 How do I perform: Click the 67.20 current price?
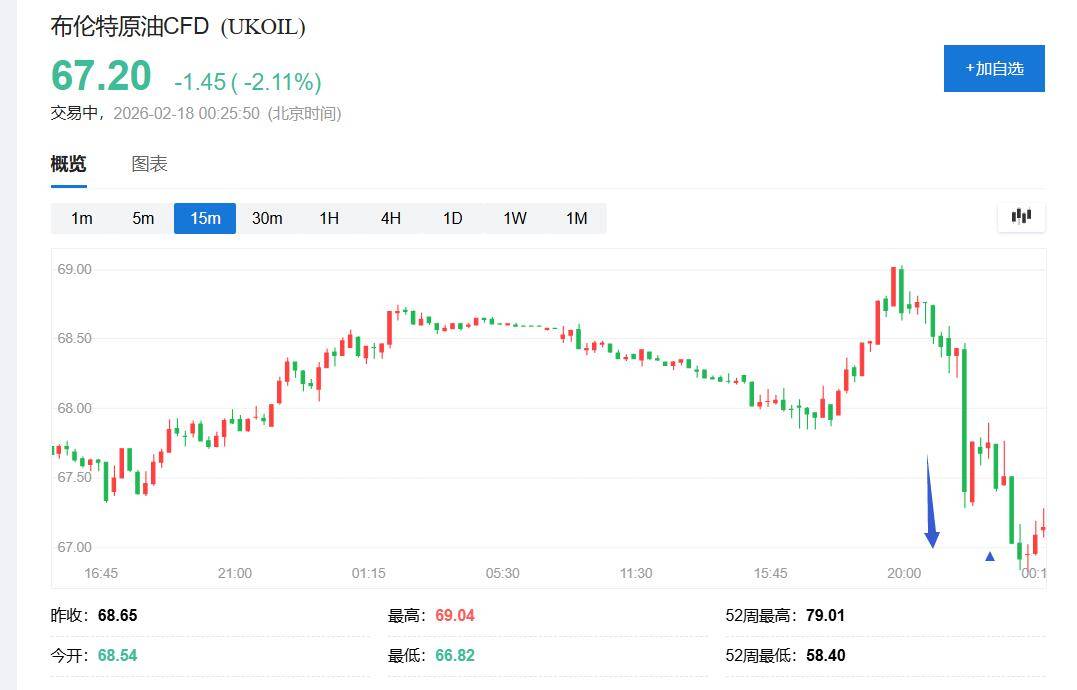pyautogui.click(x=101, y=77)
